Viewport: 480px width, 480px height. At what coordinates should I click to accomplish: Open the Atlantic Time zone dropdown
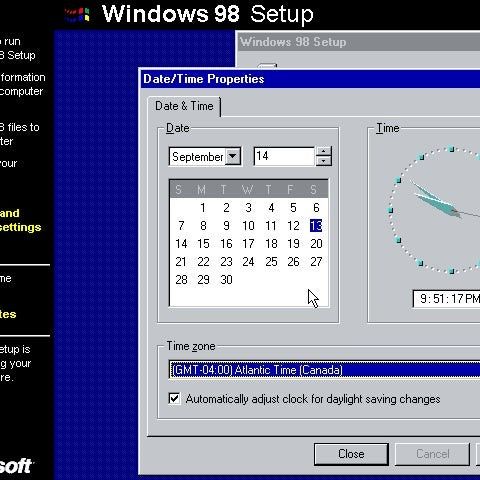325,370
